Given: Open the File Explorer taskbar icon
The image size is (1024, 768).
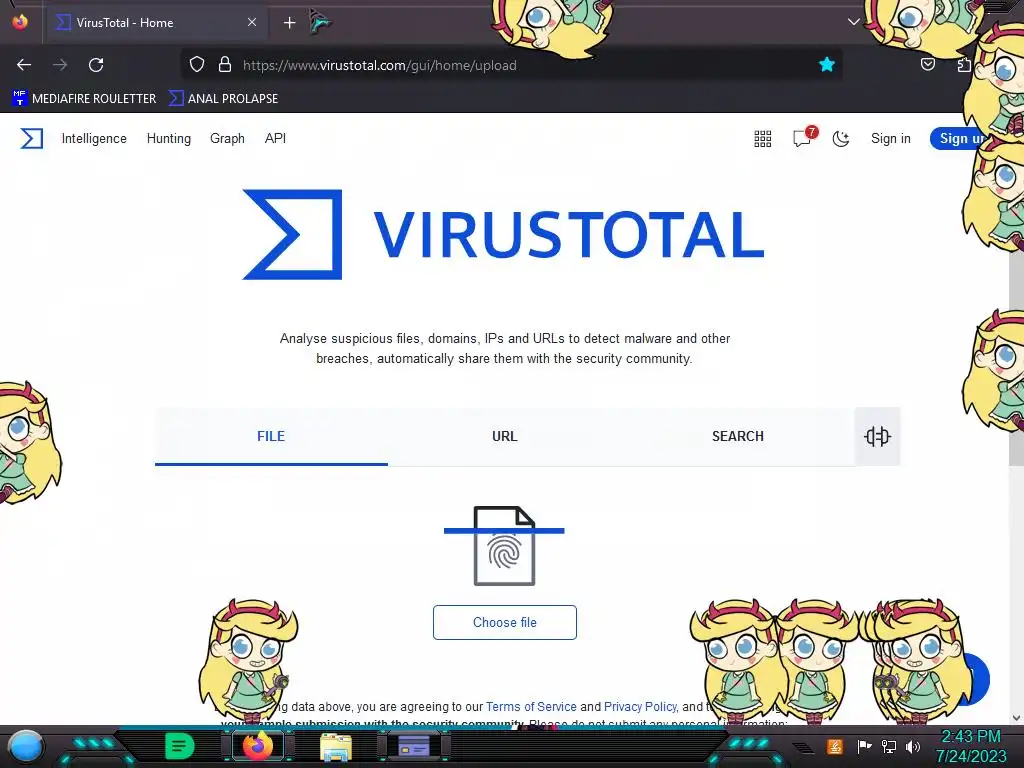Looking at the screenshot, I should [x=336, y=746].
